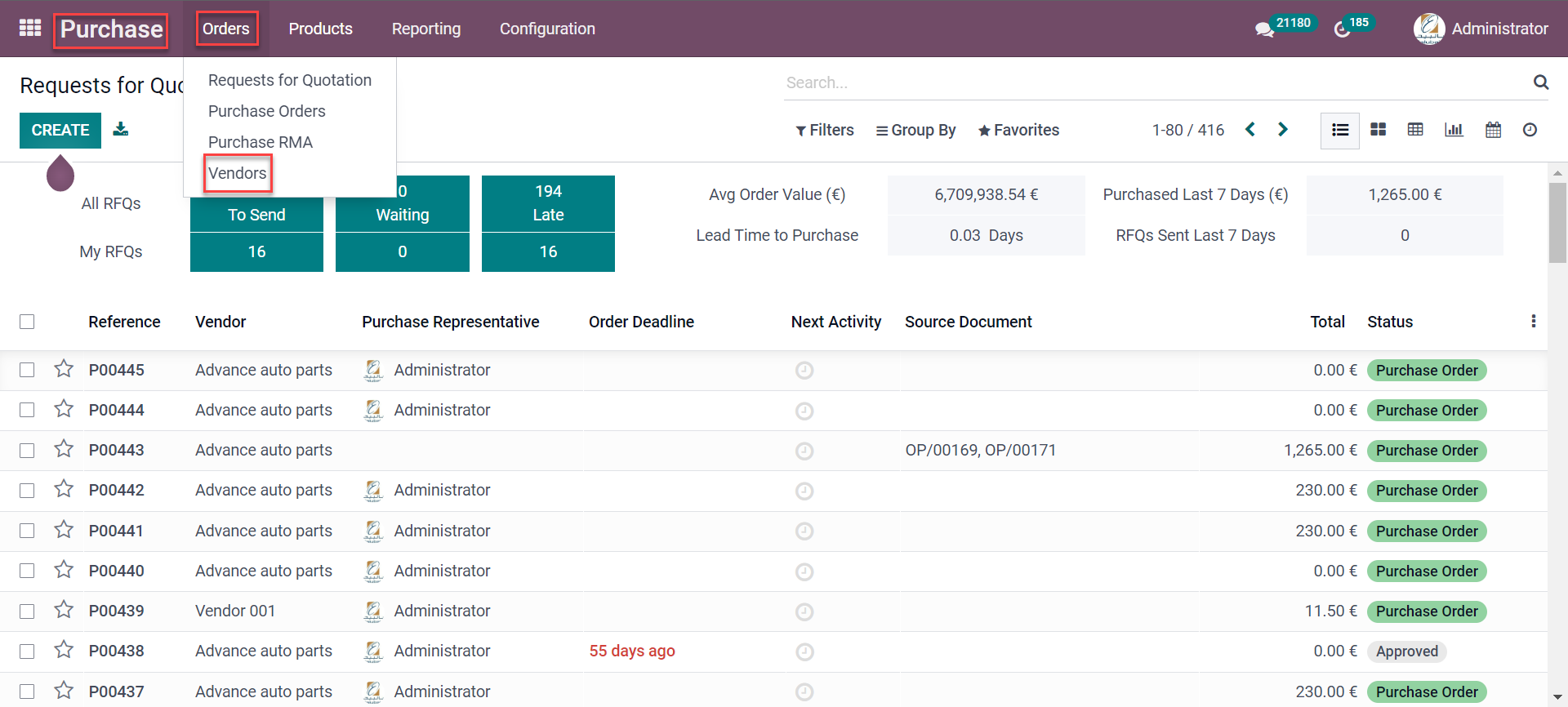Viewport: 1568px width, 707px height.
Task: Open optional columns menu with the three-dot icon
Action: [x=1533, y=321]
